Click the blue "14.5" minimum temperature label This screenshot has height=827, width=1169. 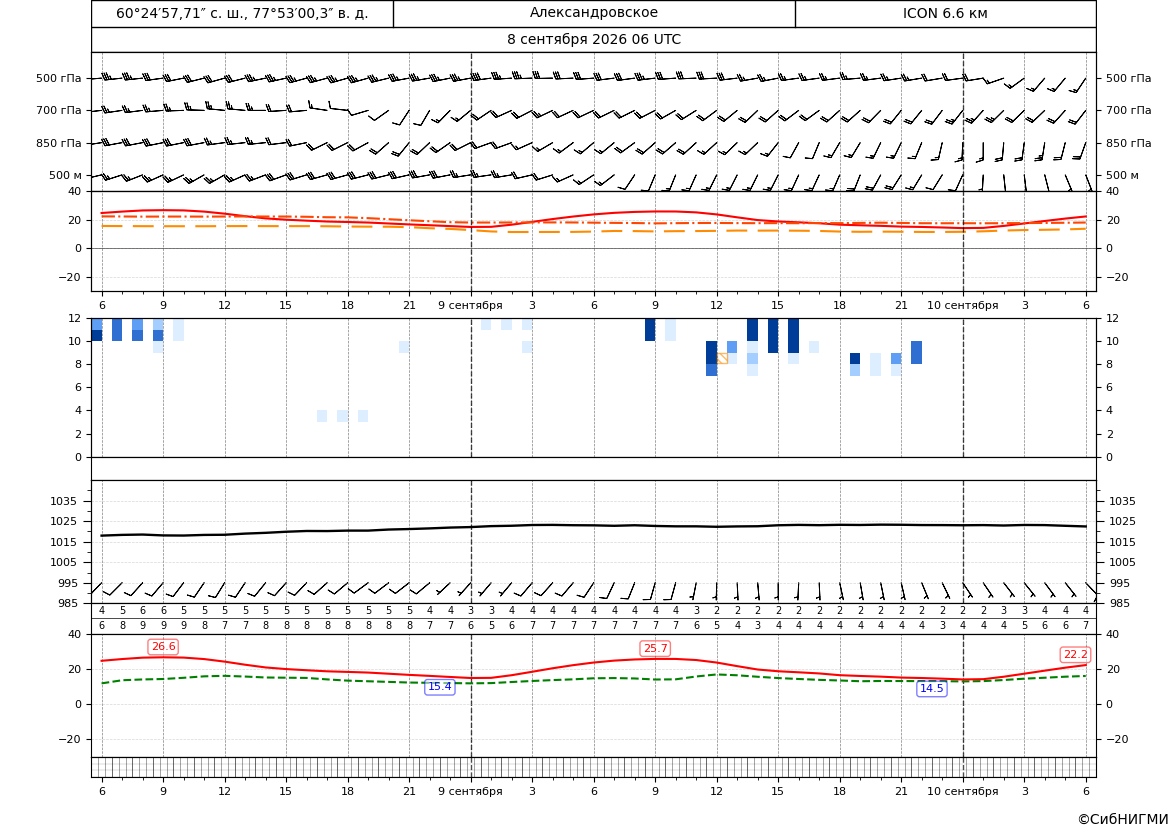point(931,688)
